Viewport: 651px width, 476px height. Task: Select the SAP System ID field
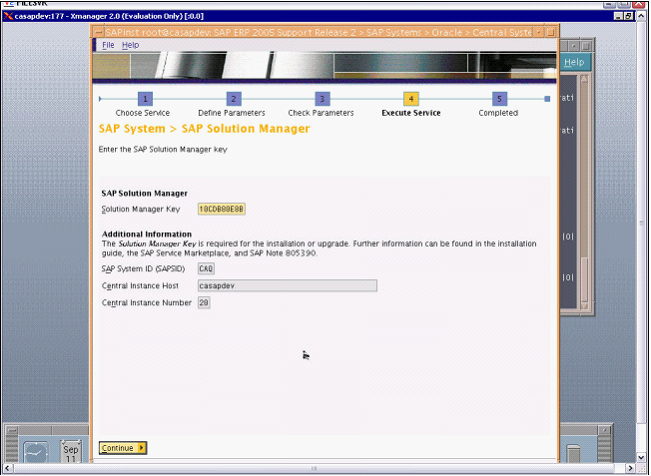[206, 268]
